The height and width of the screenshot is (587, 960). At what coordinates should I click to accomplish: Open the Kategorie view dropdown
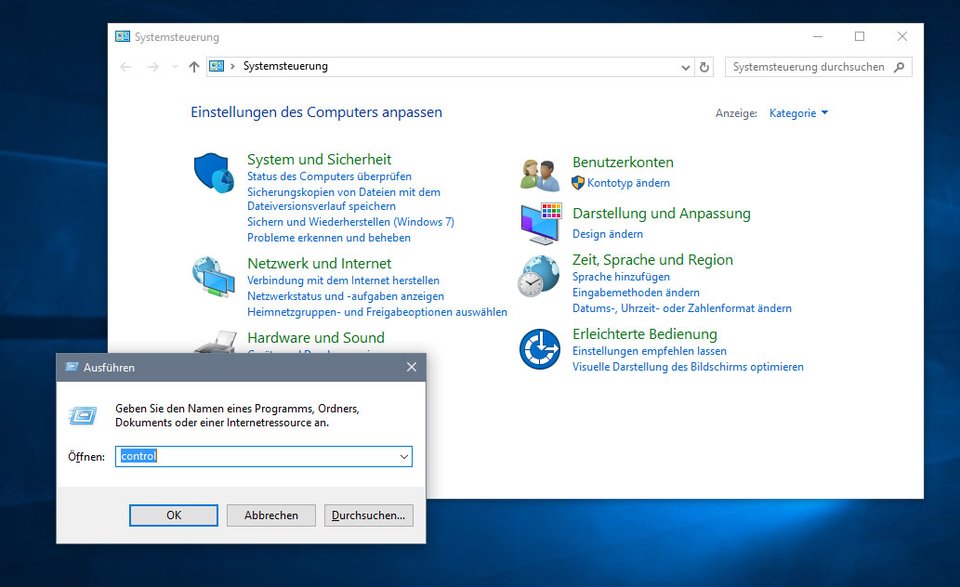pos(798,113)
